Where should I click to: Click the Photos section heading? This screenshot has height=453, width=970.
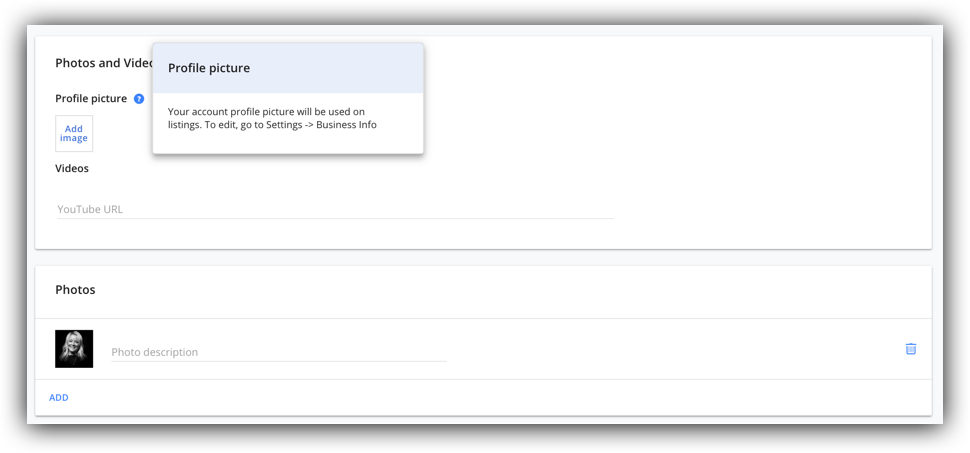coord(75,290)
